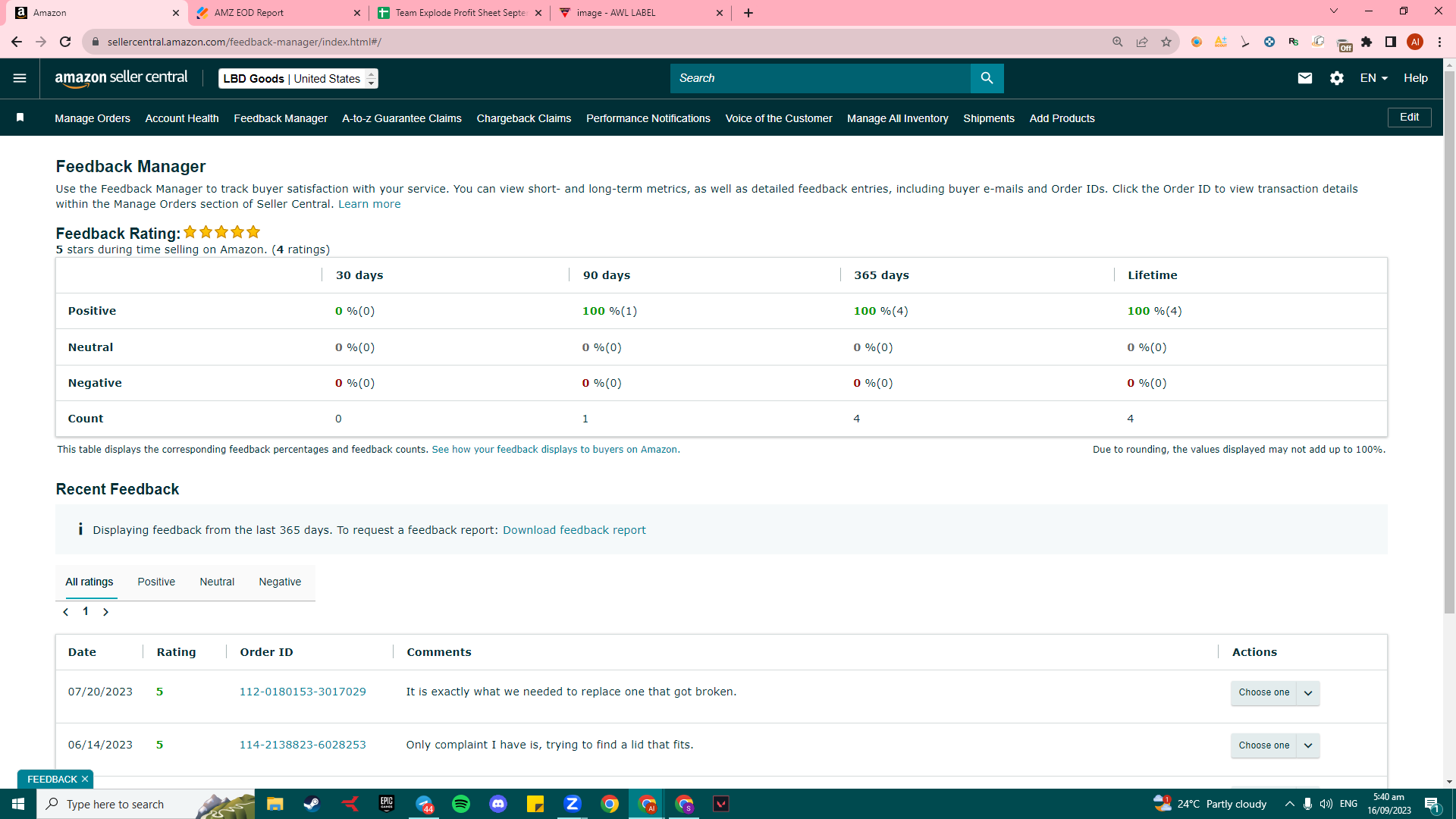
Task: Click the search magnifier button
Action: pyautogui.click(x=987, y=78)
